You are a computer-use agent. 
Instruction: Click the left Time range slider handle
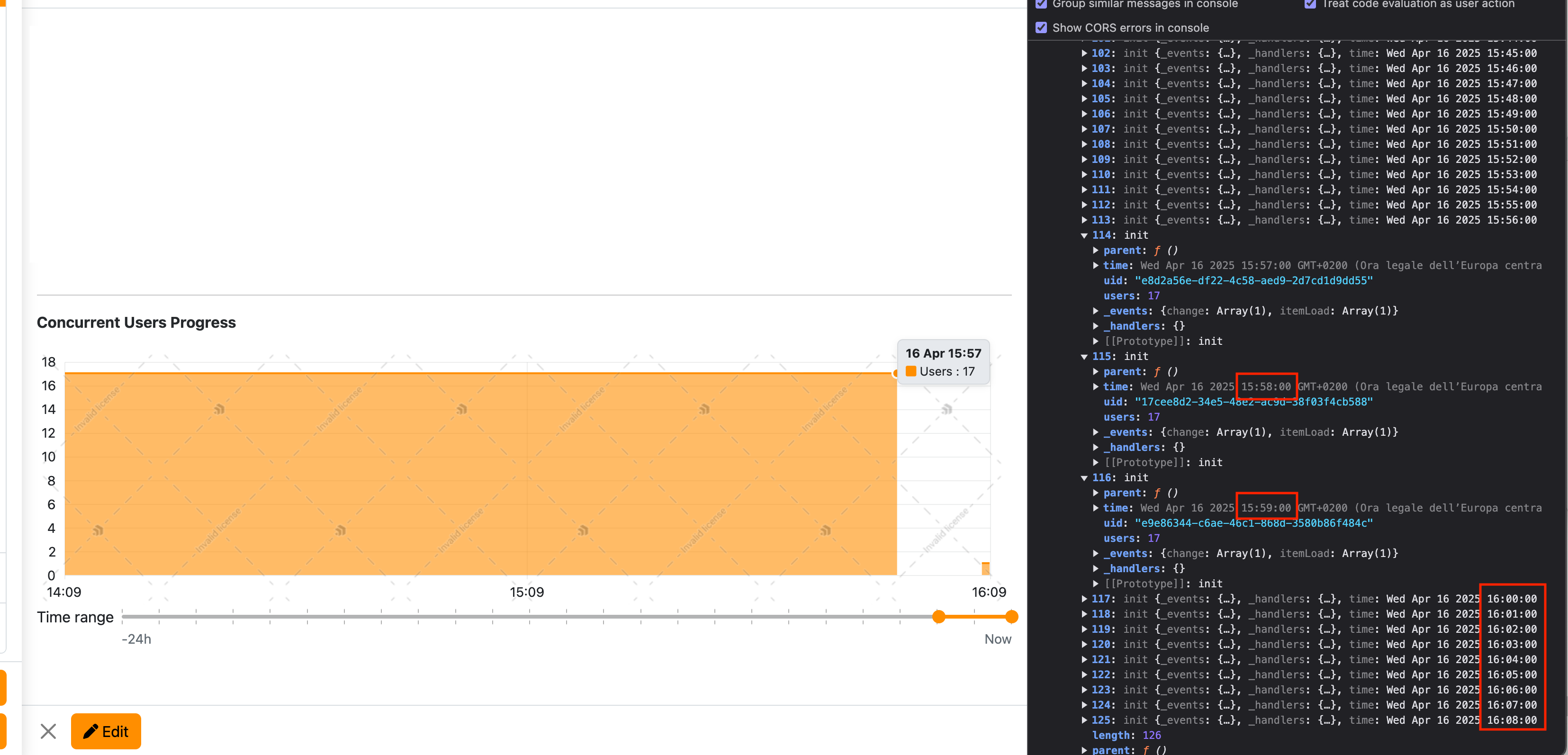[938, 617]
